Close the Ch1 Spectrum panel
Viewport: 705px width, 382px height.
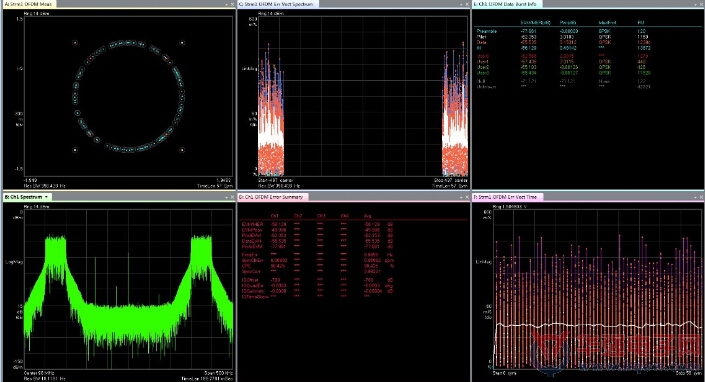click(232, 197)
